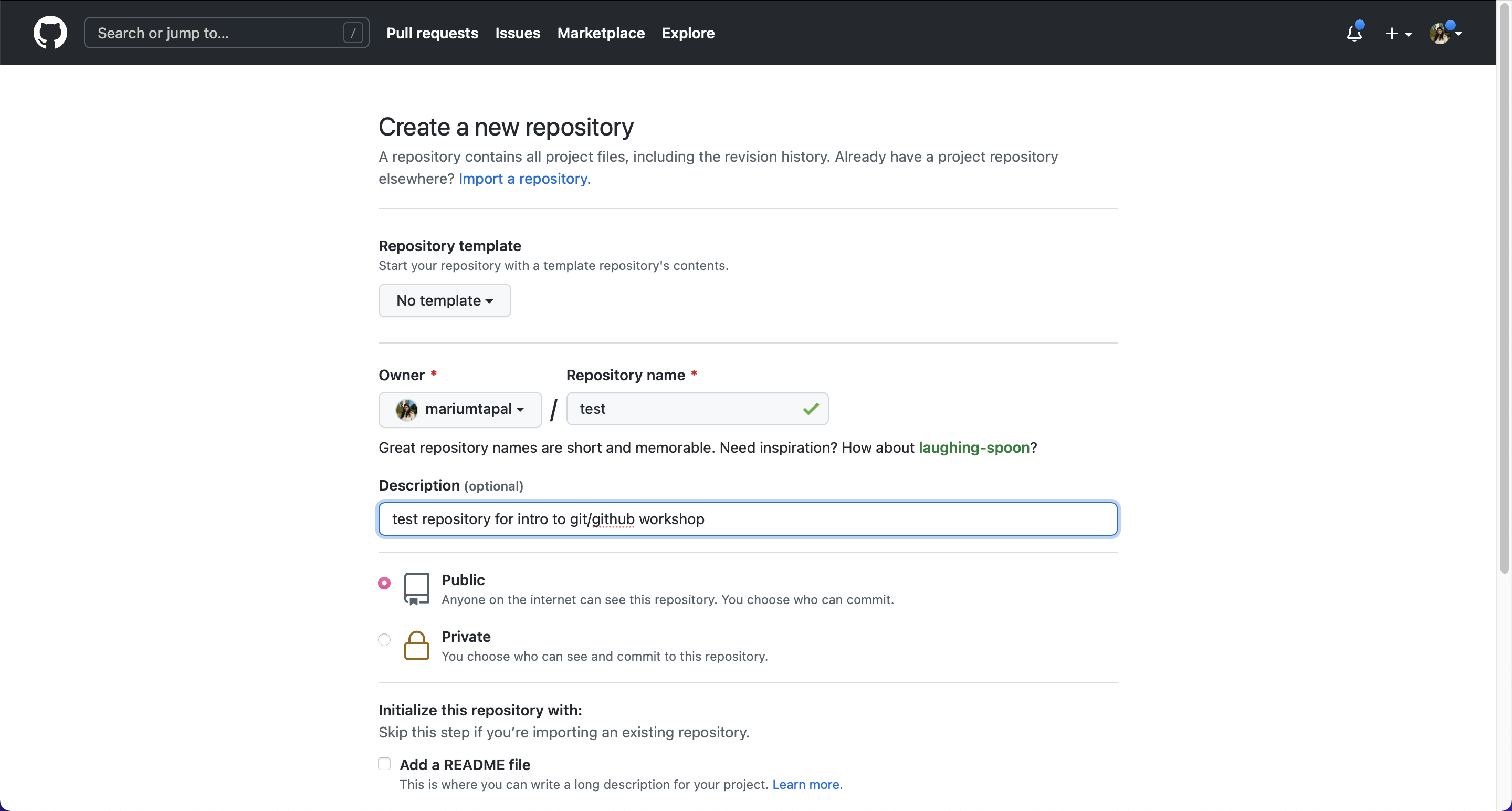Select the Private radio button
1512x811 pixels.
coord(384,640)
